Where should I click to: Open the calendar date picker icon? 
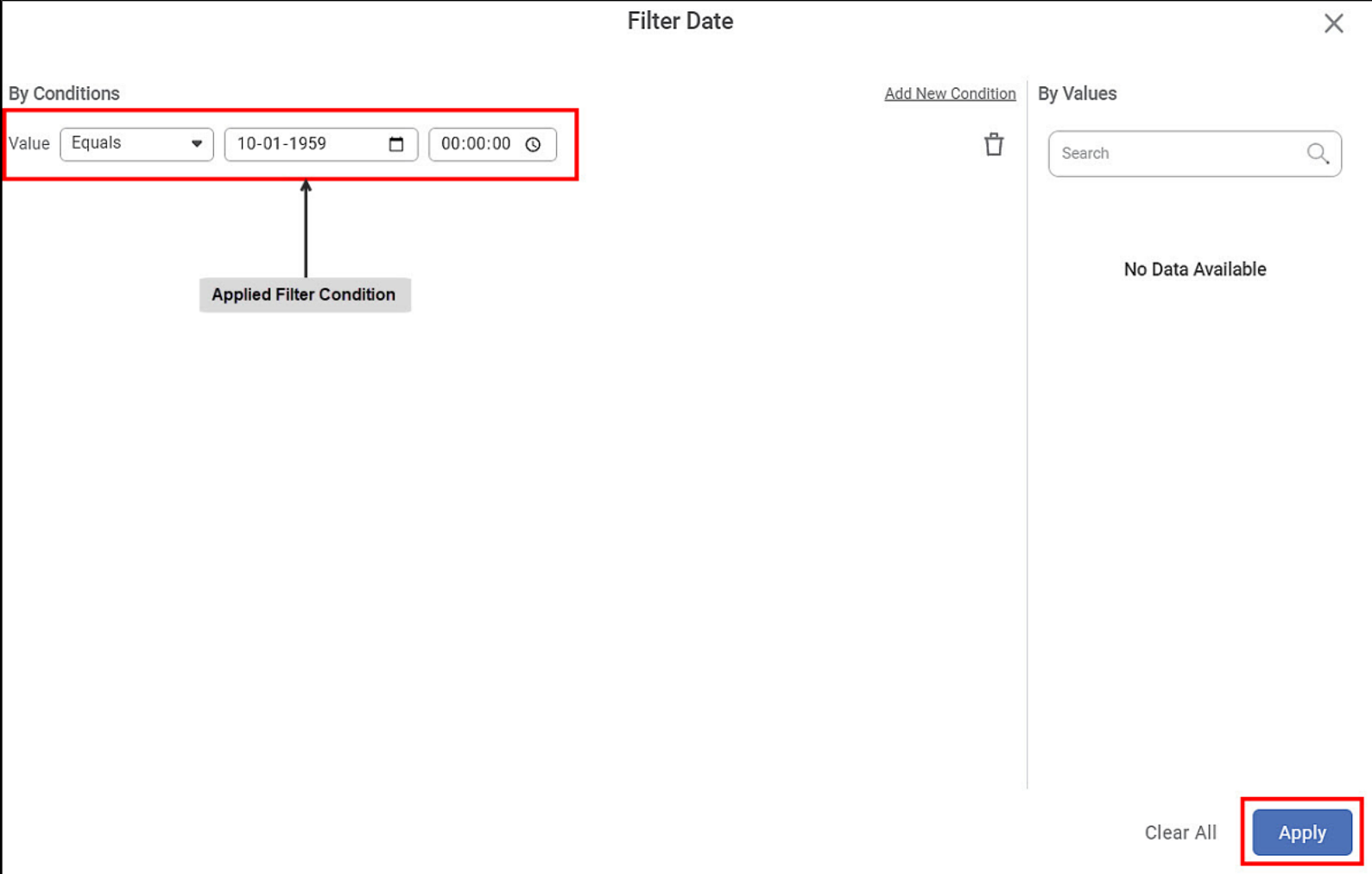coord(396,144)
